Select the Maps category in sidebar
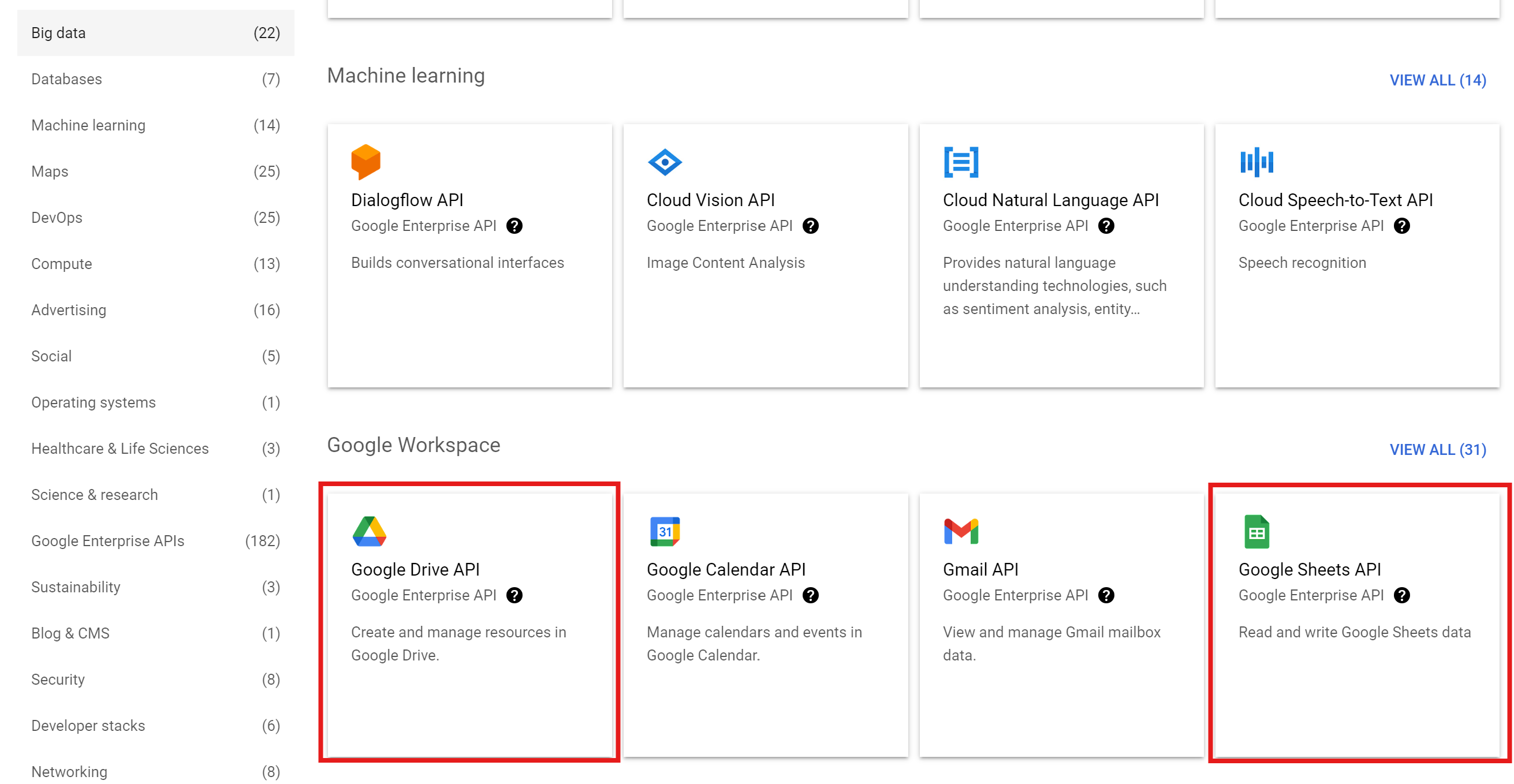1514x784 pixels. click(x=155, y=171)
